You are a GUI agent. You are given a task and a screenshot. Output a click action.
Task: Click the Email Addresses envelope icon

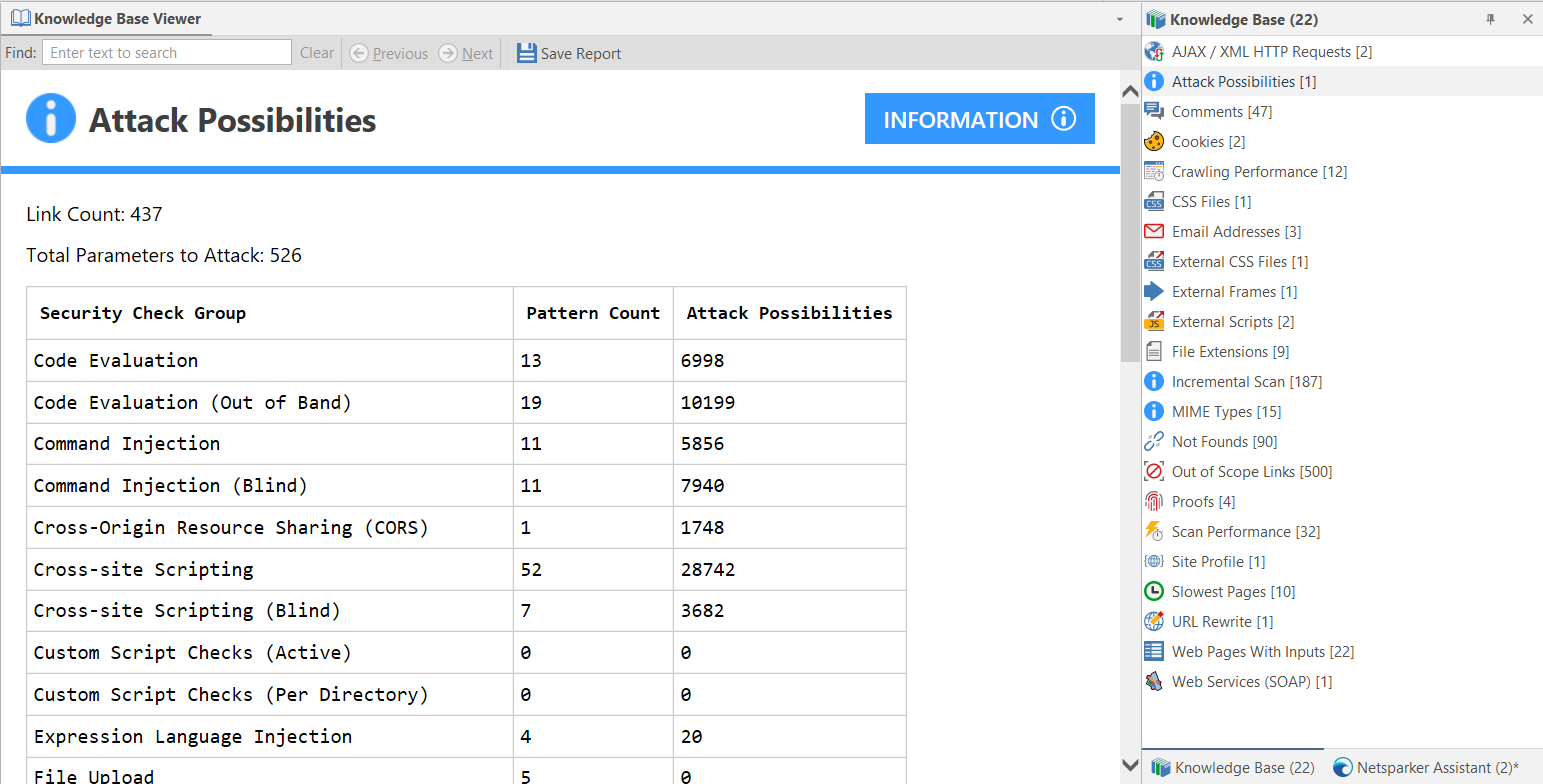coord(1154,231)
